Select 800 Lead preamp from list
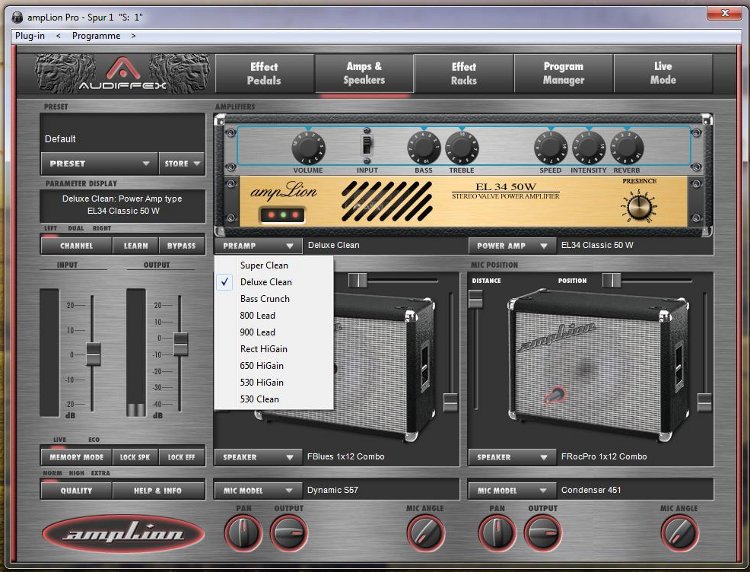Image resolution: width=750 pixels, height=572 pixels. coord(274,316)
